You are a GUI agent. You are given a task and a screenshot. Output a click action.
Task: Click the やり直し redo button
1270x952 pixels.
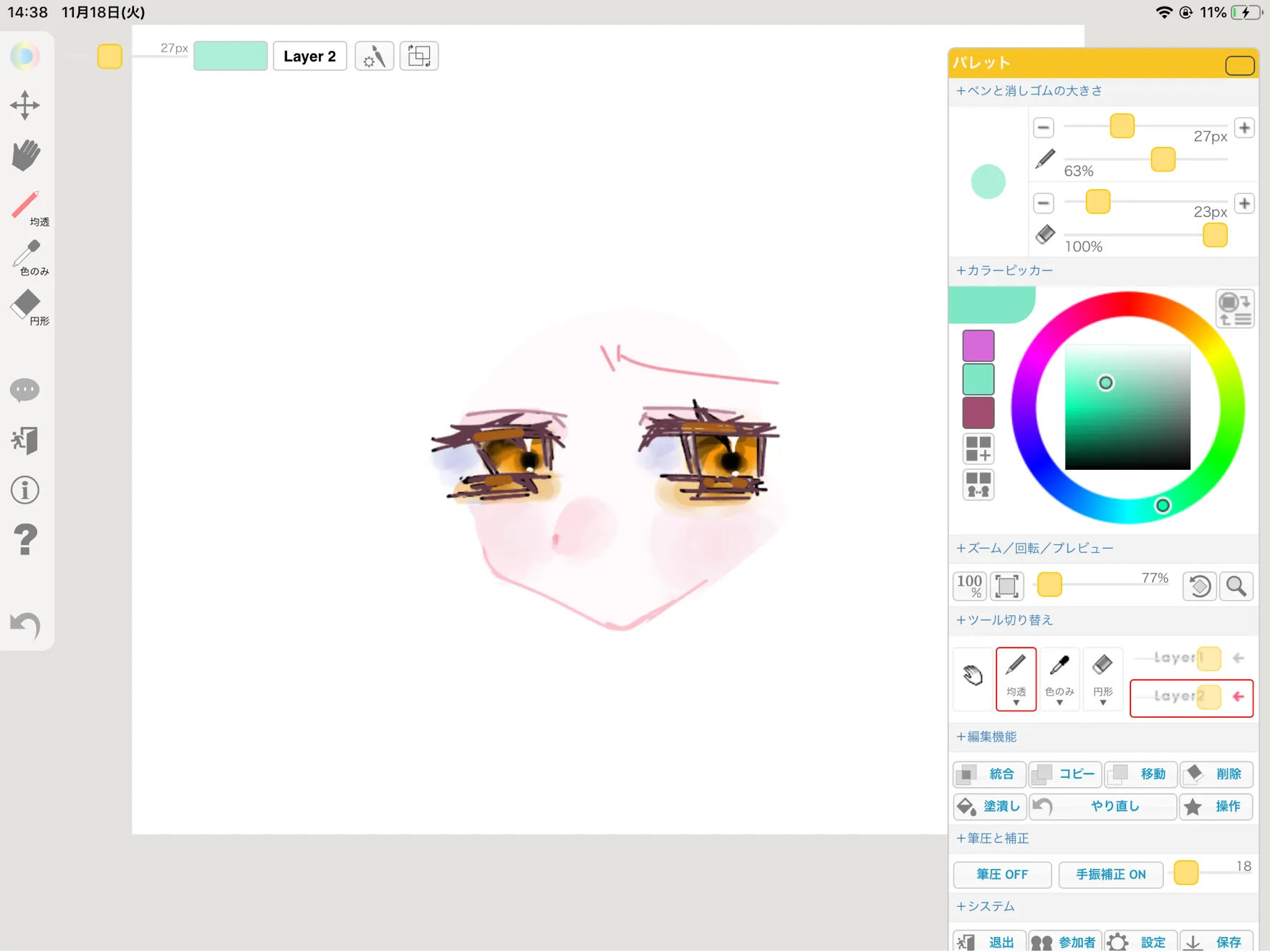(1103, 807)
